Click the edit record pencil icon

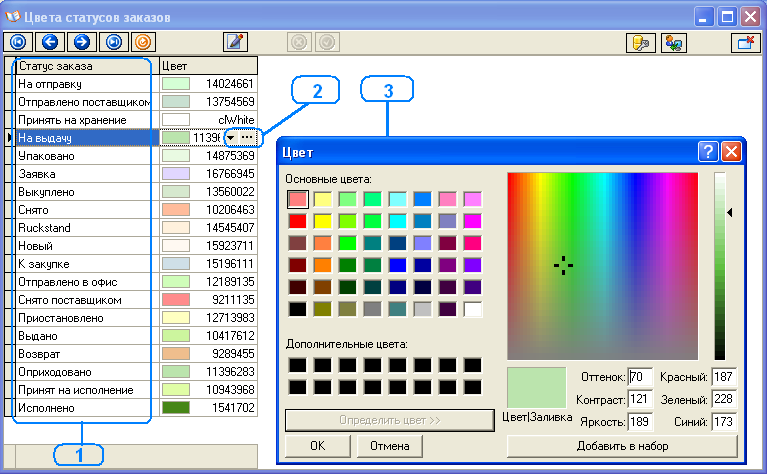point(235,42)
